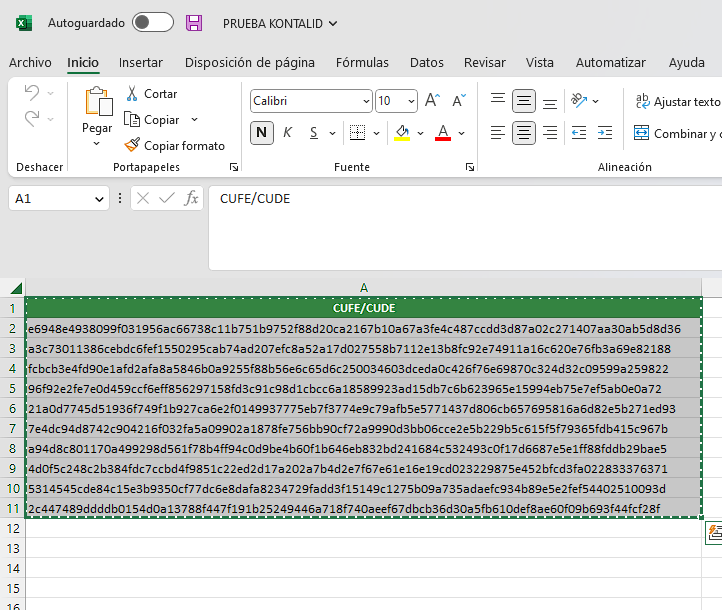Open the Fuente dialog launcher

[470, 167]
